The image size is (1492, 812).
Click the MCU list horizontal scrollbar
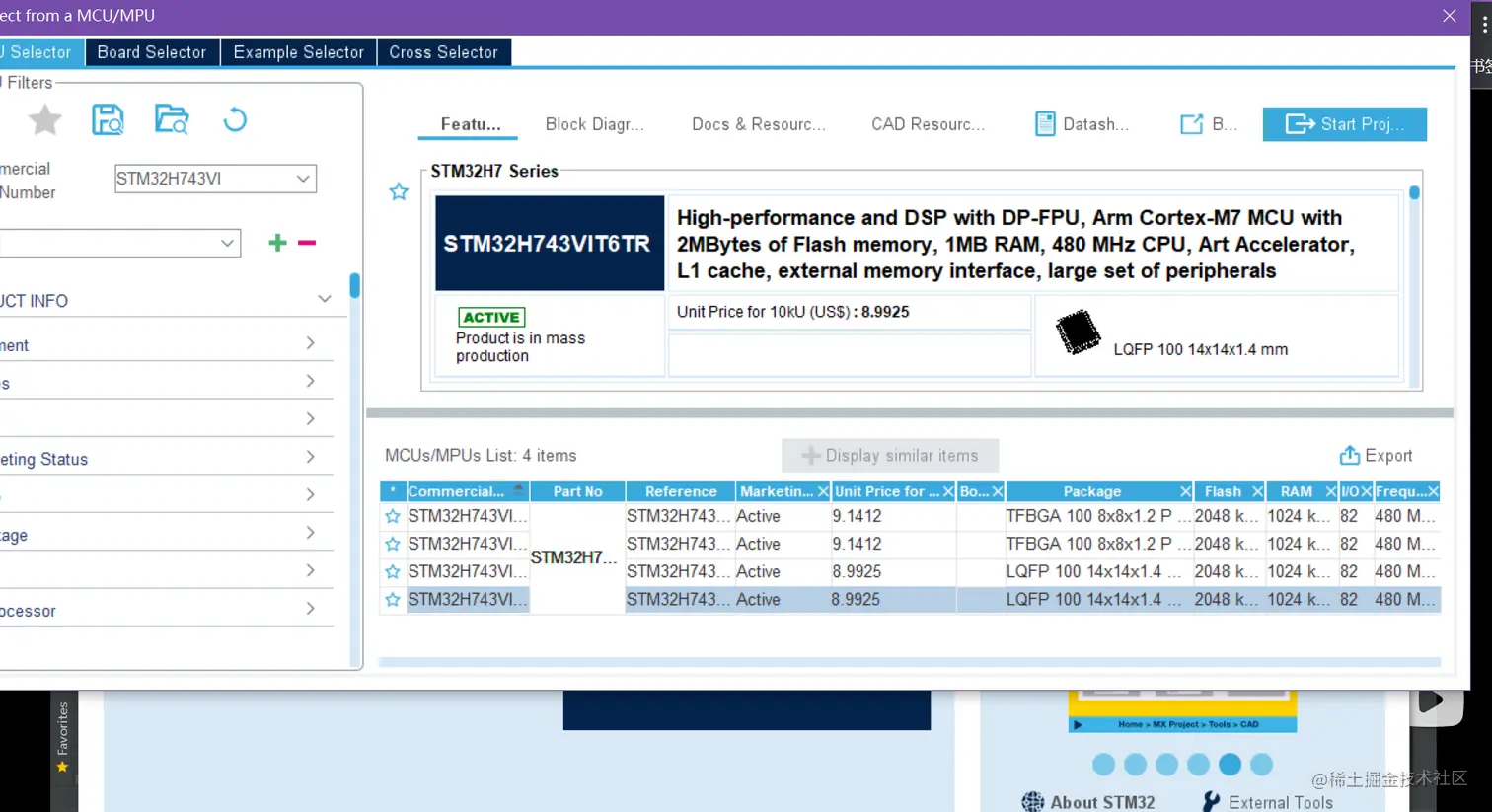pyautogui.click(x=909, y=662)
